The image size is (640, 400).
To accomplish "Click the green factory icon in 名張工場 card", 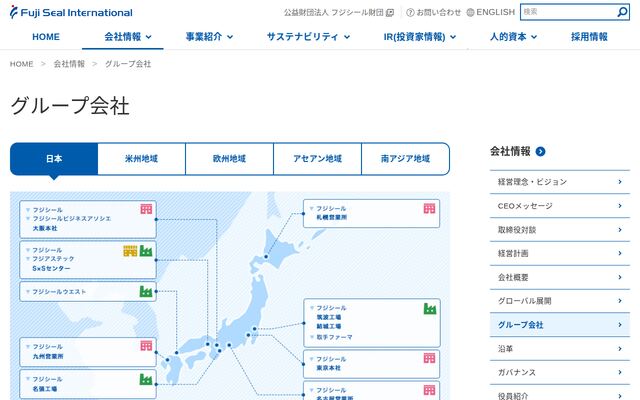I will pos(146,379).
